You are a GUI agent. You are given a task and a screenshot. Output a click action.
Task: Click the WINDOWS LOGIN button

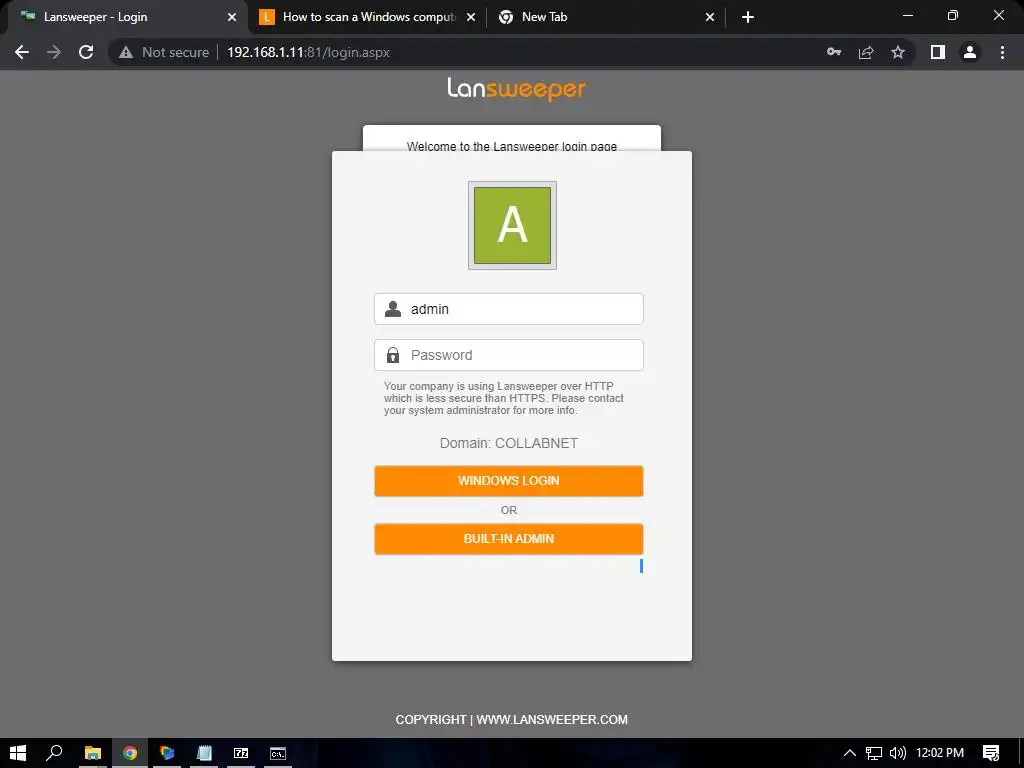tap(509, 481)
